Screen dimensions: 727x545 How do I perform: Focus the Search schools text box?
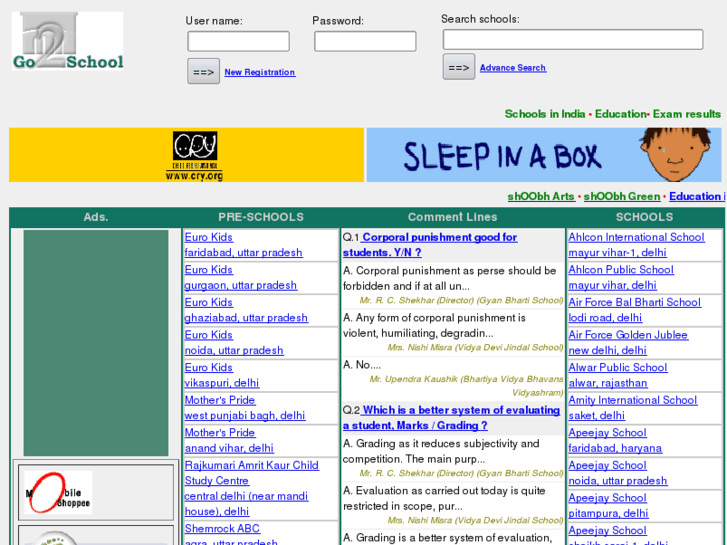pyautogui.click(x=573, y=39)
